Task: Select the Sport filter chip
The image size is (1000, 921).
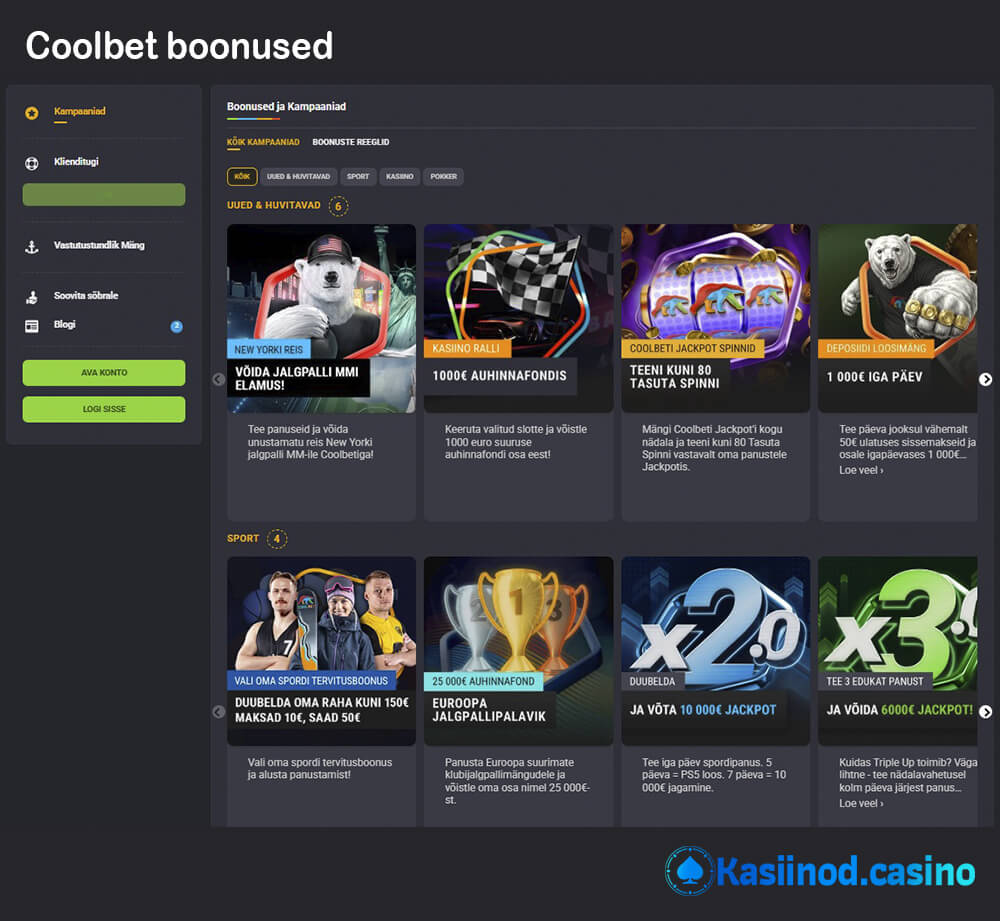Action: click(358, 177)
